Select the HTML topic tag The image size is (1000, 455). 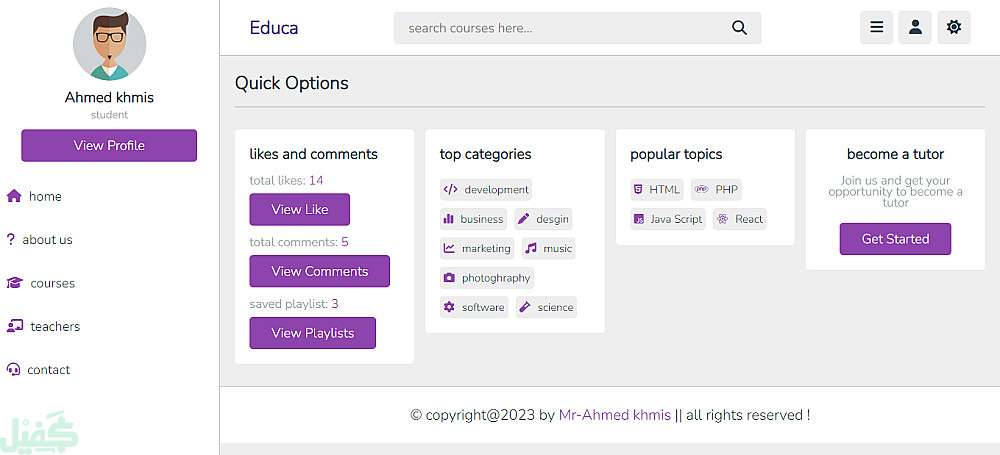tap(656, 190)
